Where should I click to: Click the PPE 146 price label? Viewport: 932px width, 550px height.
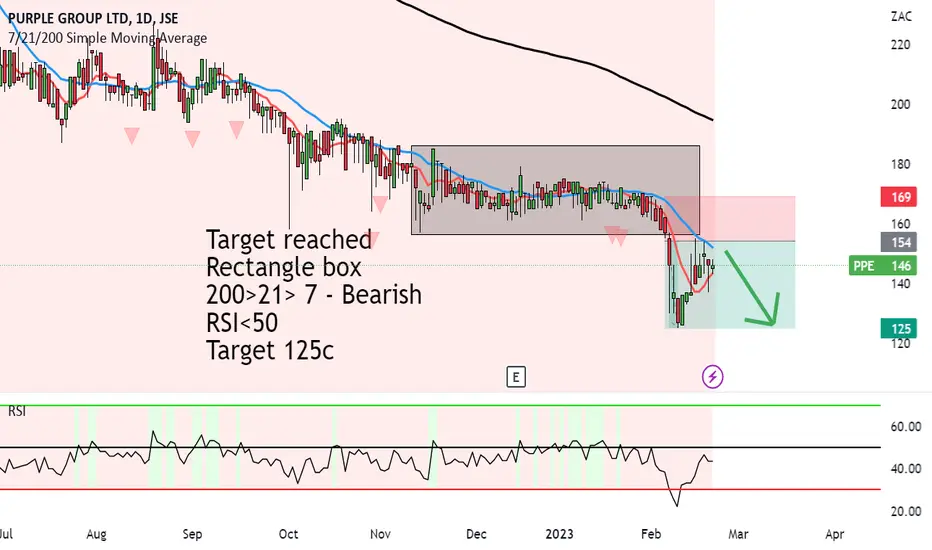pos(883,266)
